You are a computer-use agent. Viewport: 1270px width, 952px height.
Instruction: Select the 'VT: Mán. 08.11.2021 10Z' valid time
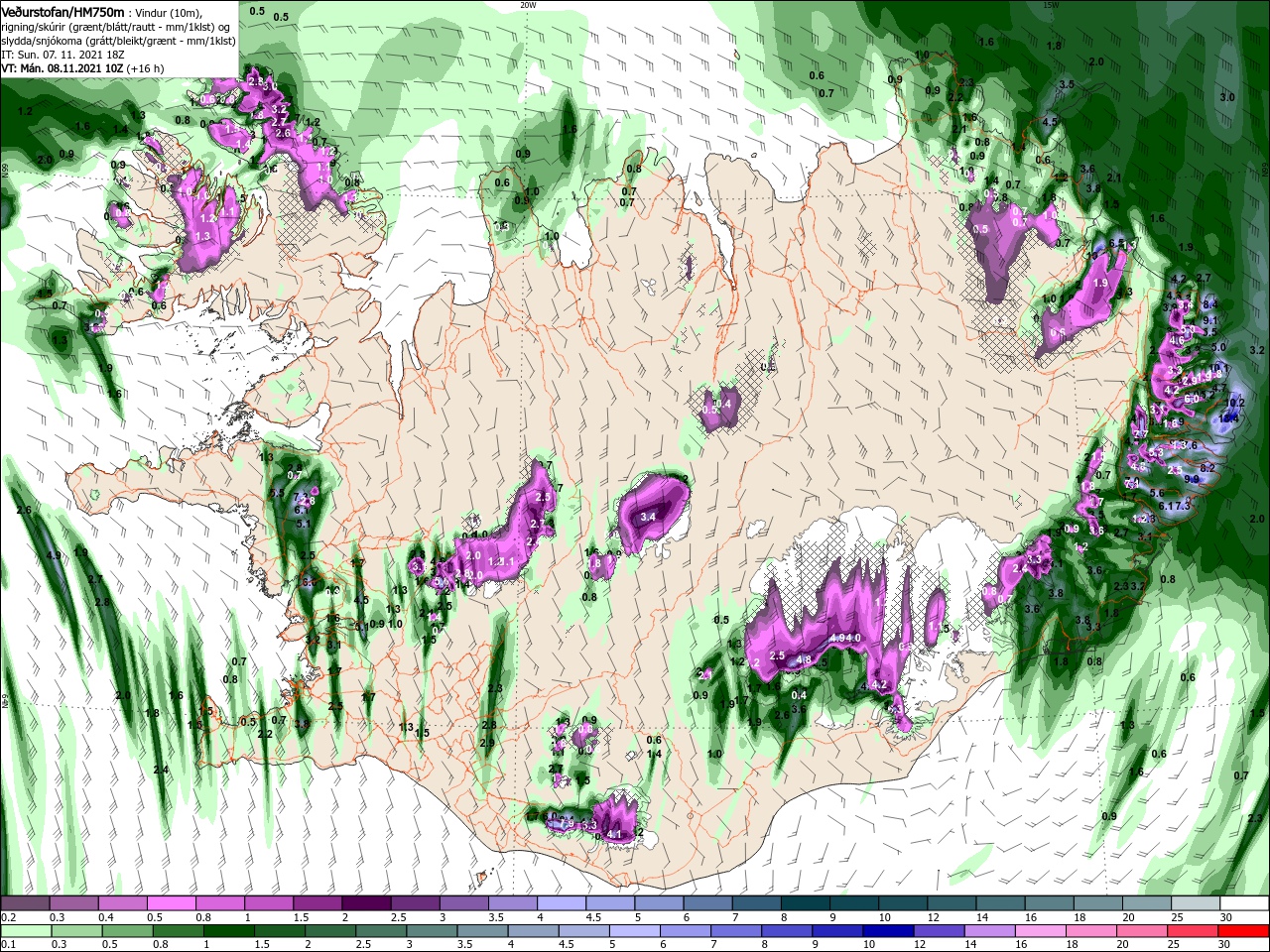(x=62, y=68)
